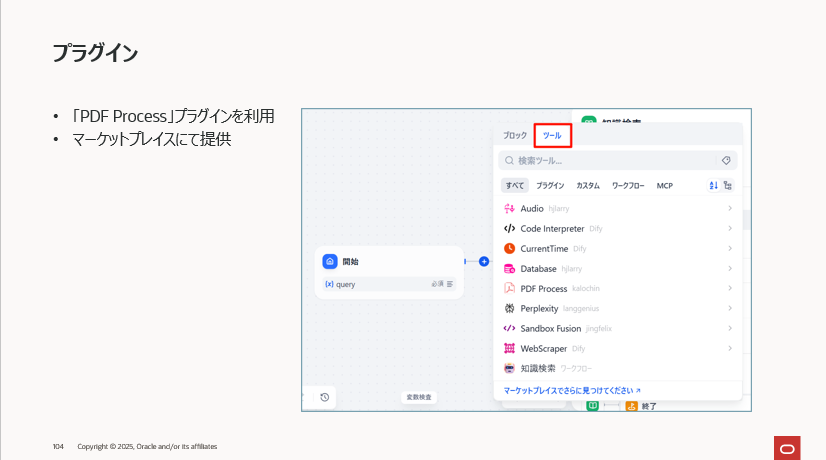Click the プラグイン slide title
This screenshot has height=460, width=826.
(95, 53)
